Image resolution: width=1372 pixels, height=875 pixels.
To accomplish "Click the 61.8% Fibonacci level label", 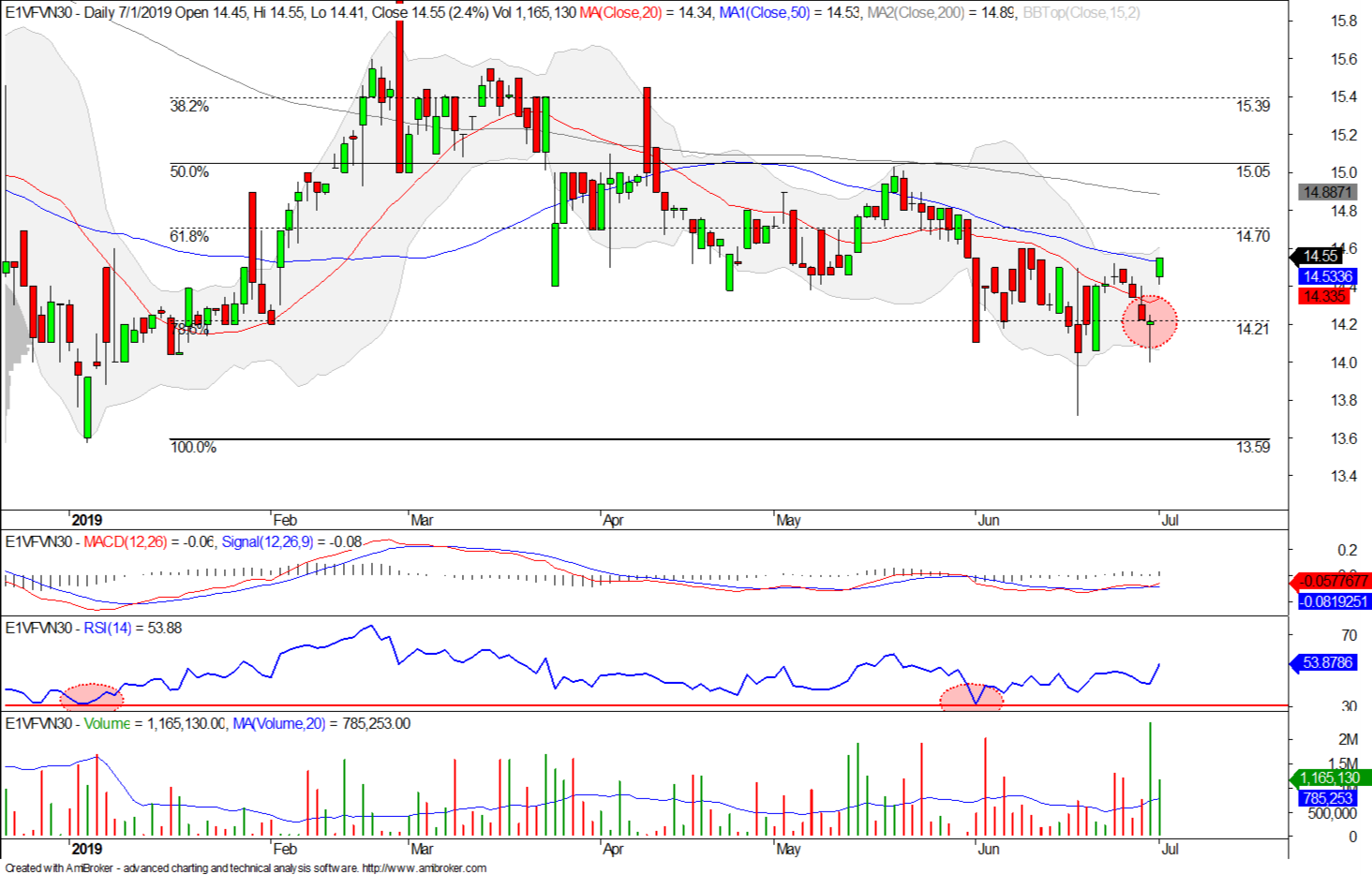I will (189, 237).
